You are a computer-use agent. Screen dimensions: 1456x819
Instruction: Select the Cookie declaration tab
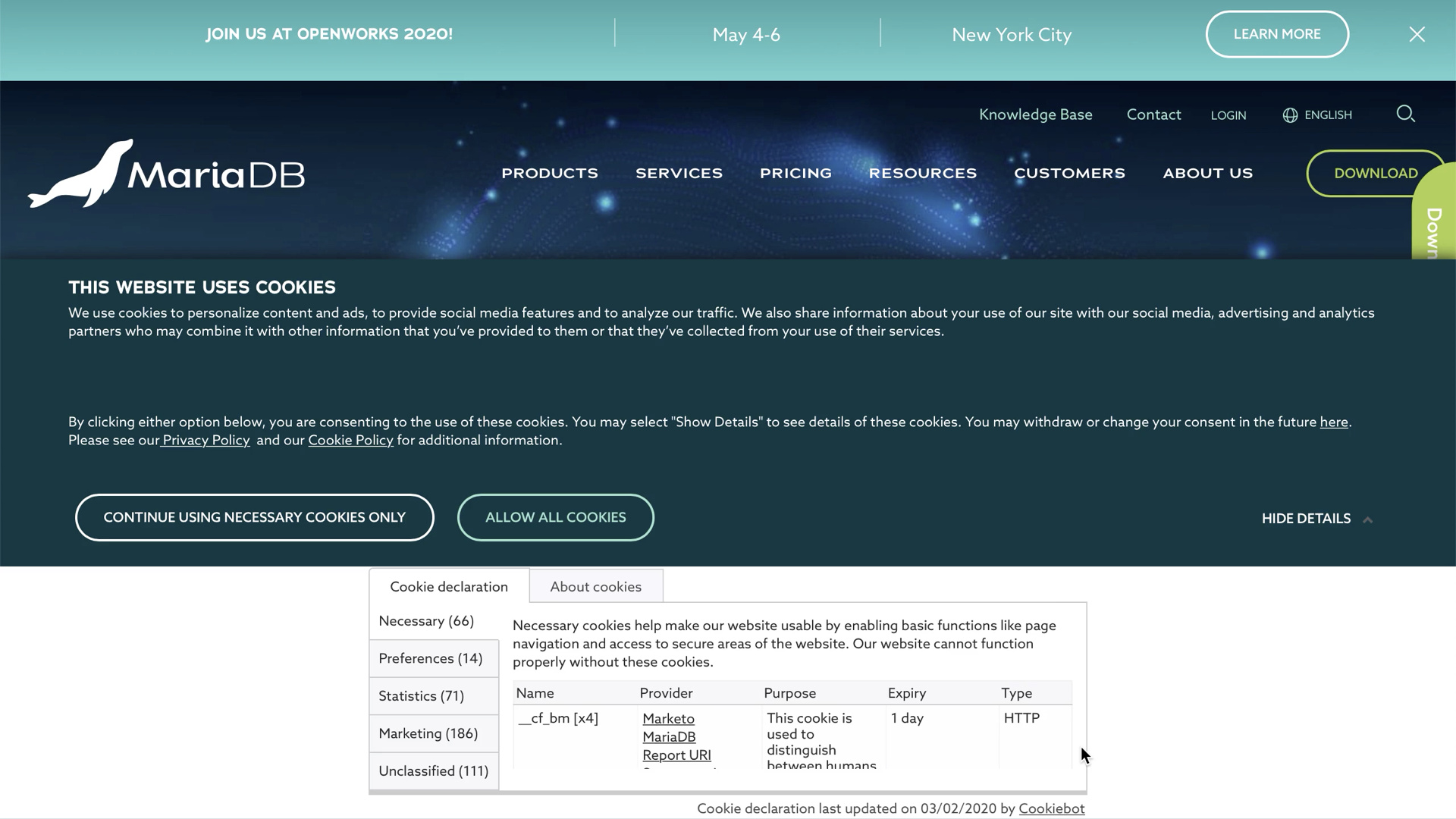pos(449,586)
